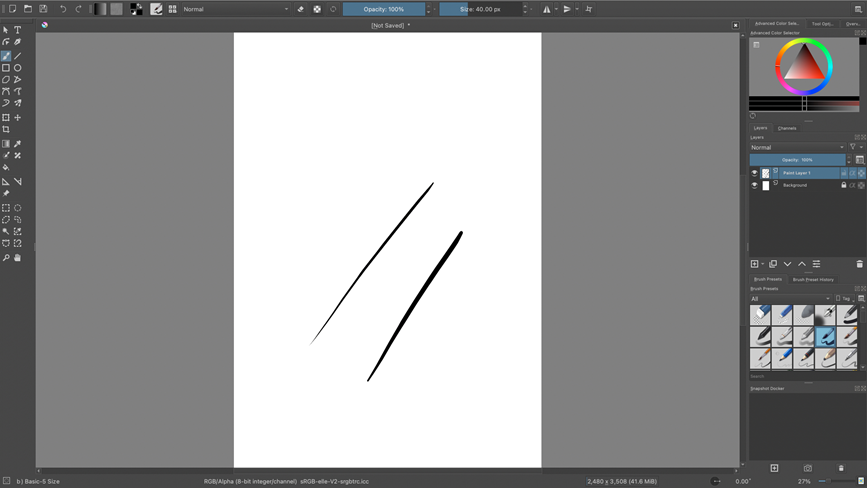Toggle horizontal mirror tool
Image resolution: width=867 pixels, height=488 pixels.
pos(547,9)
